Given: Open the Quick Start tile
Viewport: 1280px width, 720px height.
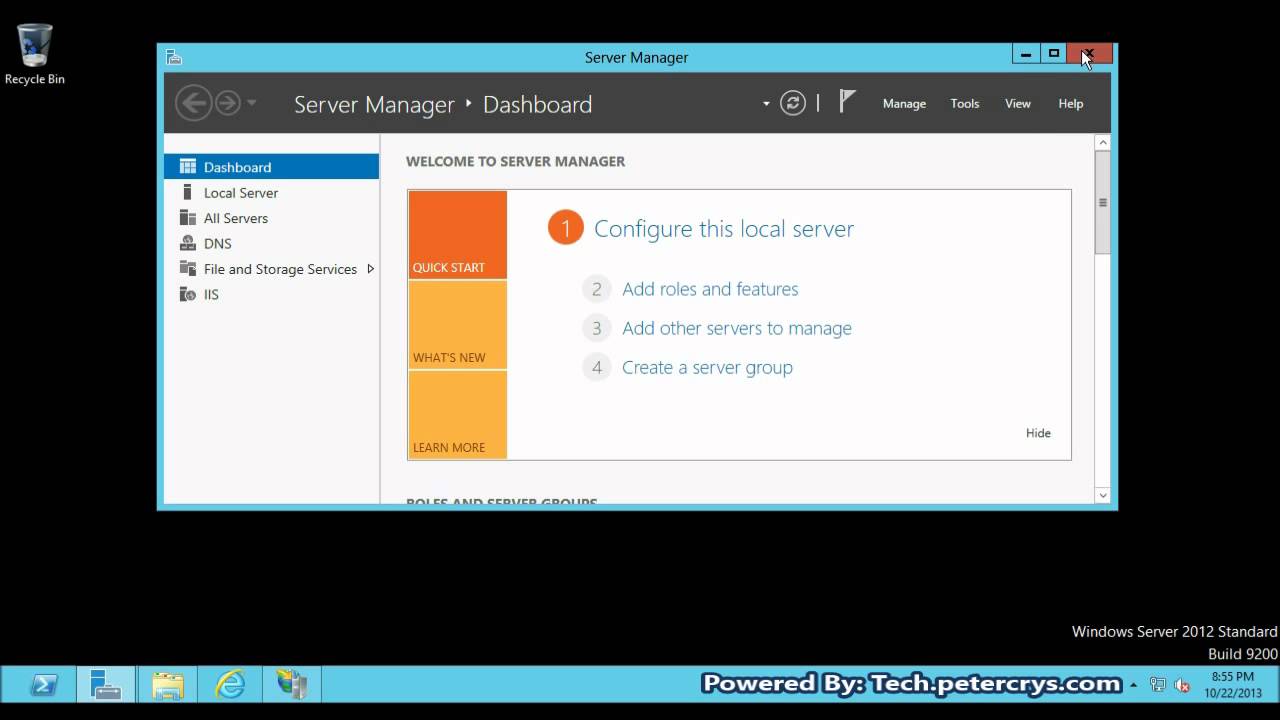Looking at the screenshot, I should [457, 234].
